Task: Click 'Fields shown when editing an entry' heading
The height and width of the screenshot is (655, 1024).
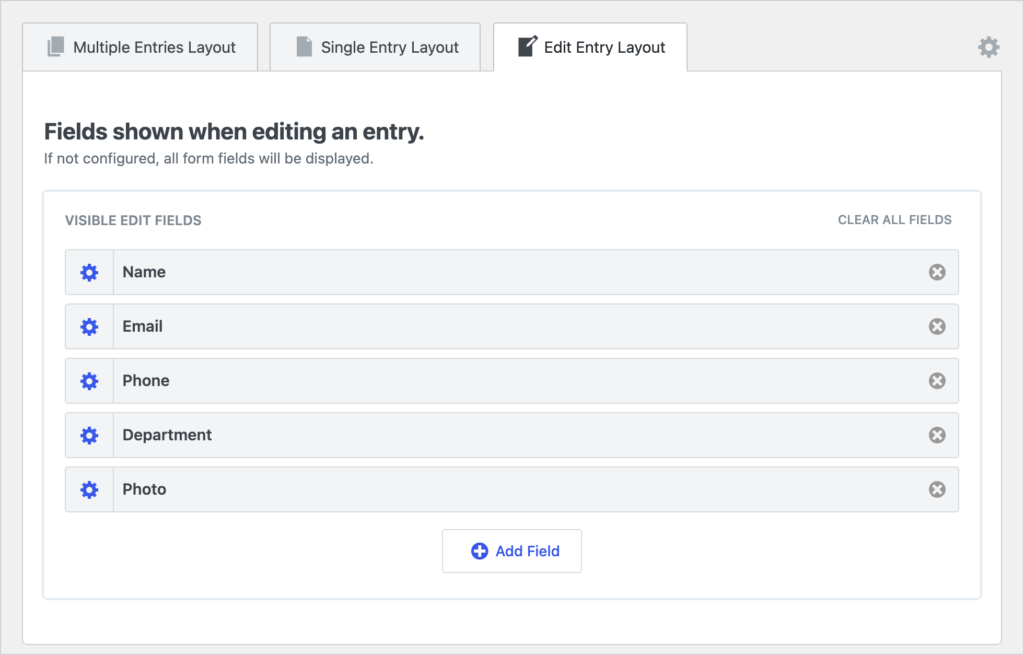Action: point(234,132)
